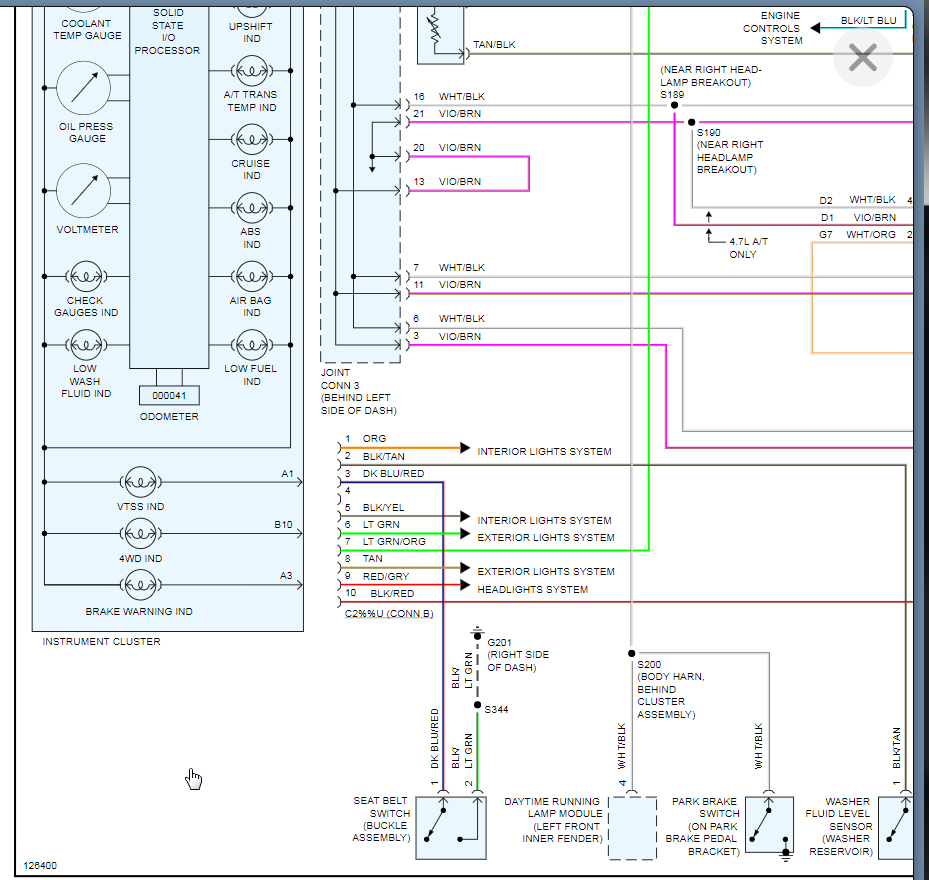The height and width of the screenshot is (880, 929).
Task: Click the S189 splice point dot
Action: pyautogui.click(x=674, y=105)
